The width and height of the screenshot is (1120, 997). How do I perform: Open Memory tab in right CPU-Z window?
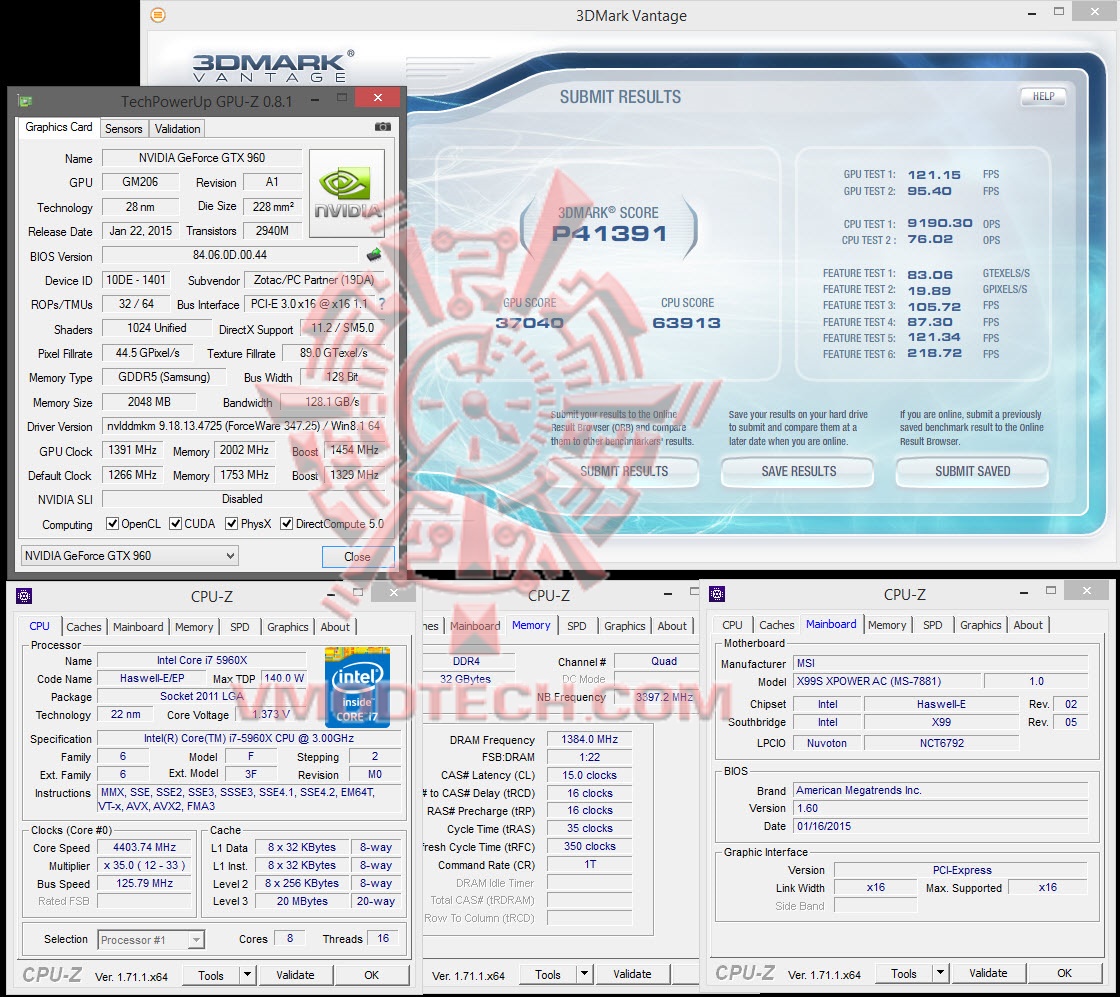(887, 625)
